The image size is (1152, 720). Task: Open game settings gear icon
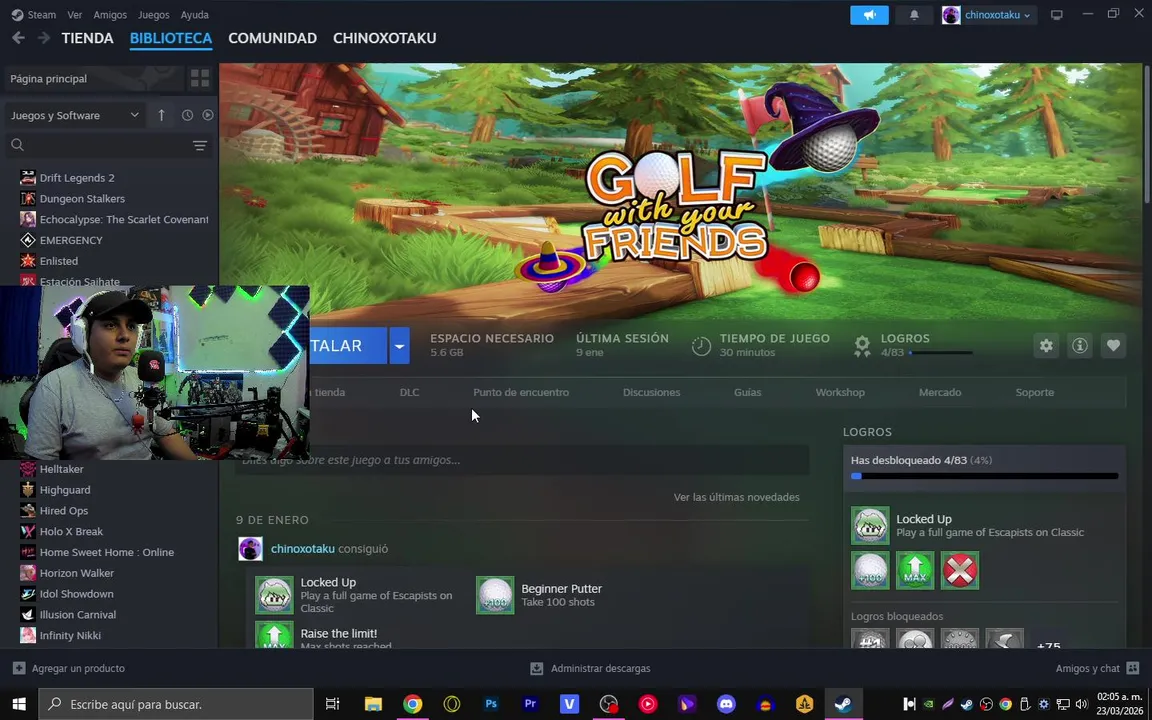tap(1046, 345)
